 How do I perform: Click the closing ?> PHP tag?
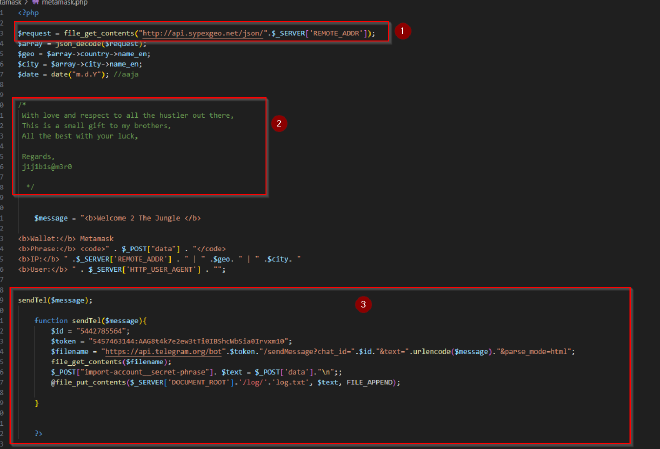38,433
